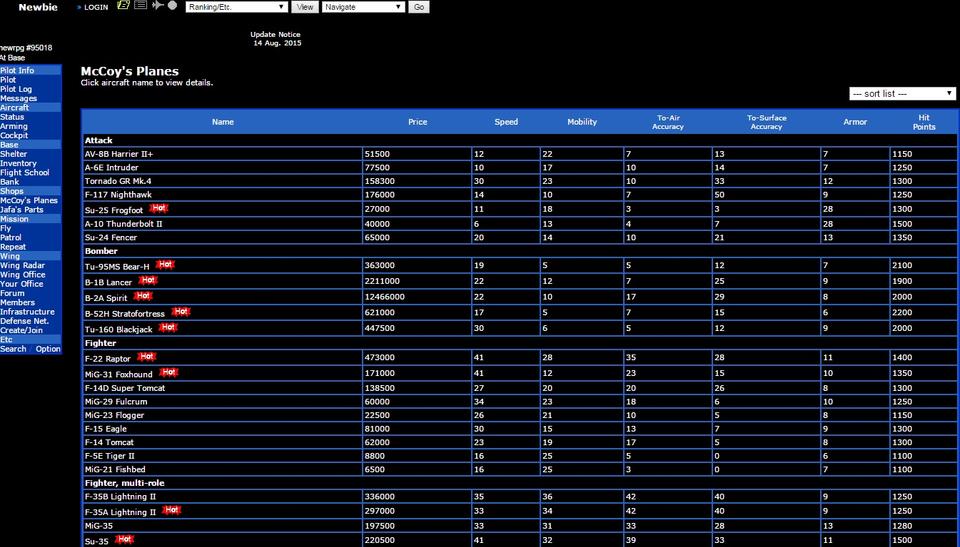This screenshot has width=960, height=547.
Task: Open MiG-29 Fulcrum aircraft details
Action: pyautogui.click(x=116, y=402)
